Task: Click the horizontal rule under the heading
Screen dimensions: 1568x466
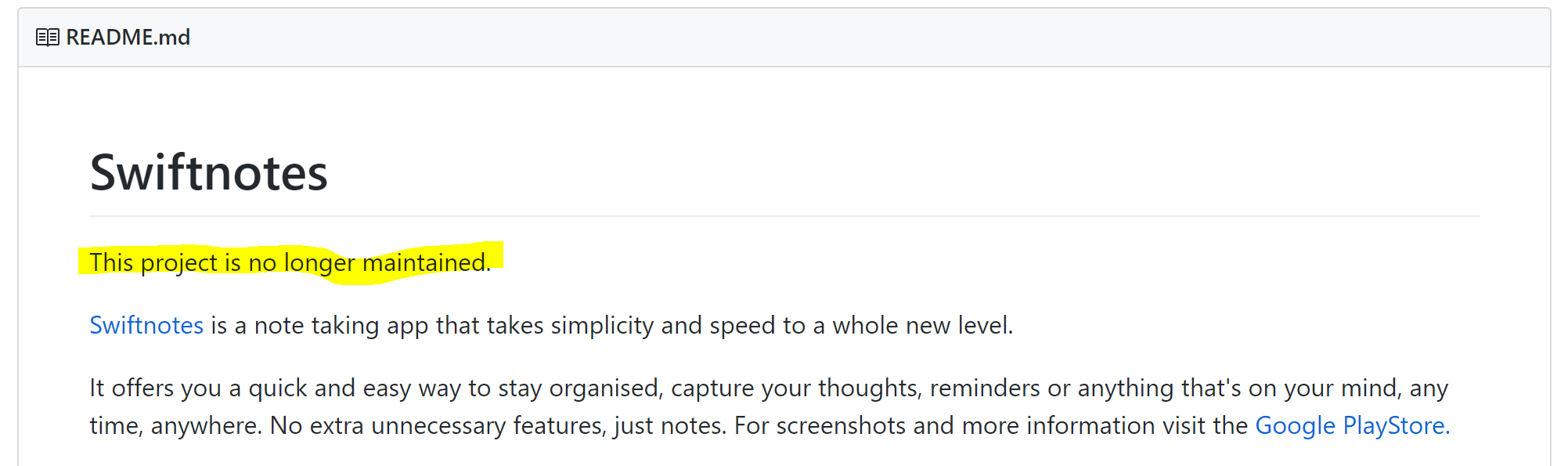Action: tap(784, 216)
